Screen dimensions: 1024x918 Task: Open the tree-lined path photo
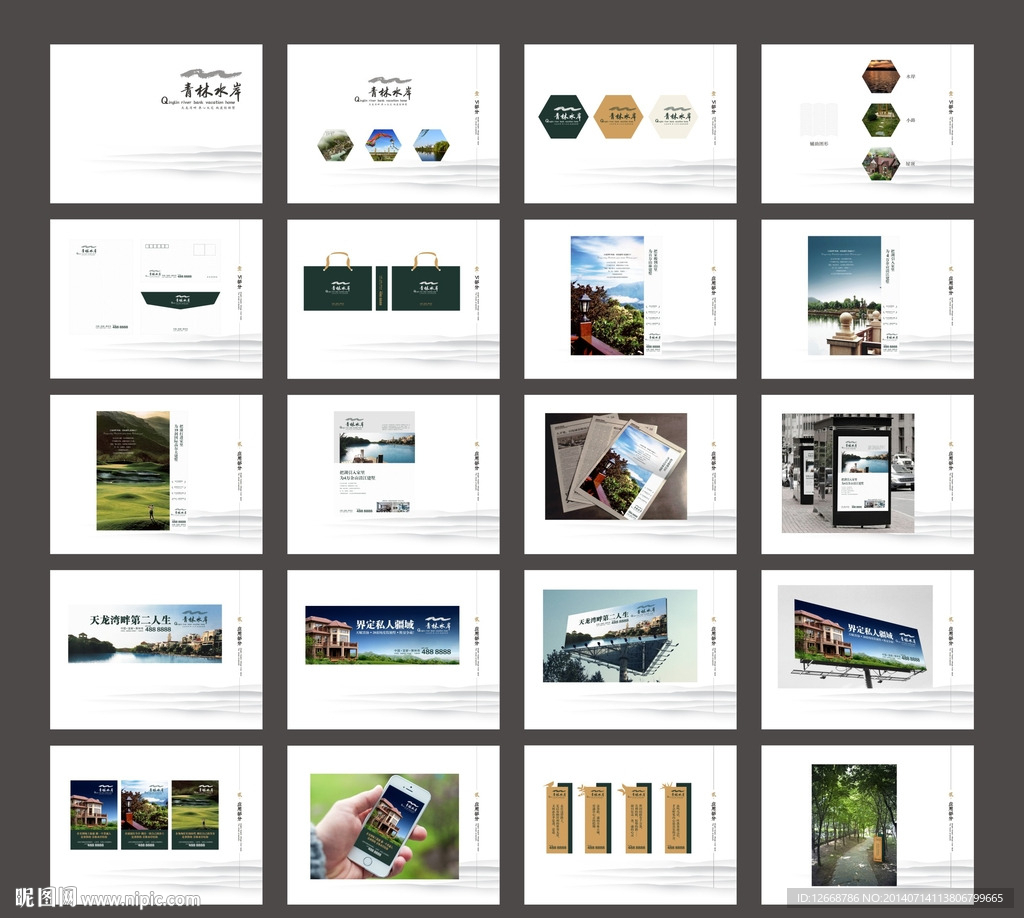click(x=854, y=825)
